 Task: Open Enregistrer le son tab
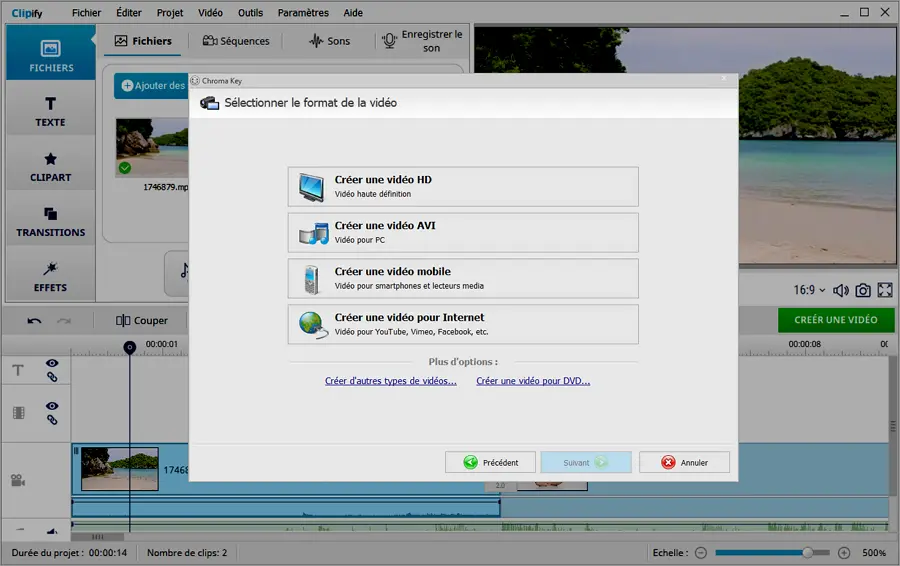click(x=422, y=41)
